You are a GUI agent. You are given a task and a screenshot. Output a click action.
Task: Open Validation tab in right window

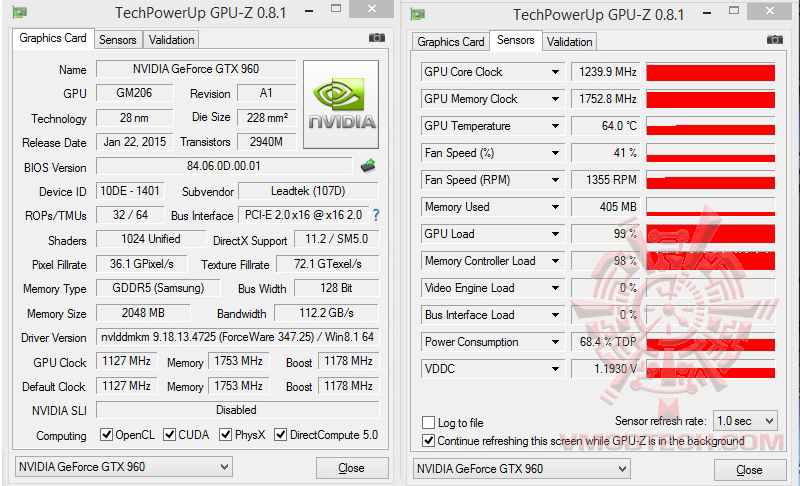[569, 42]
